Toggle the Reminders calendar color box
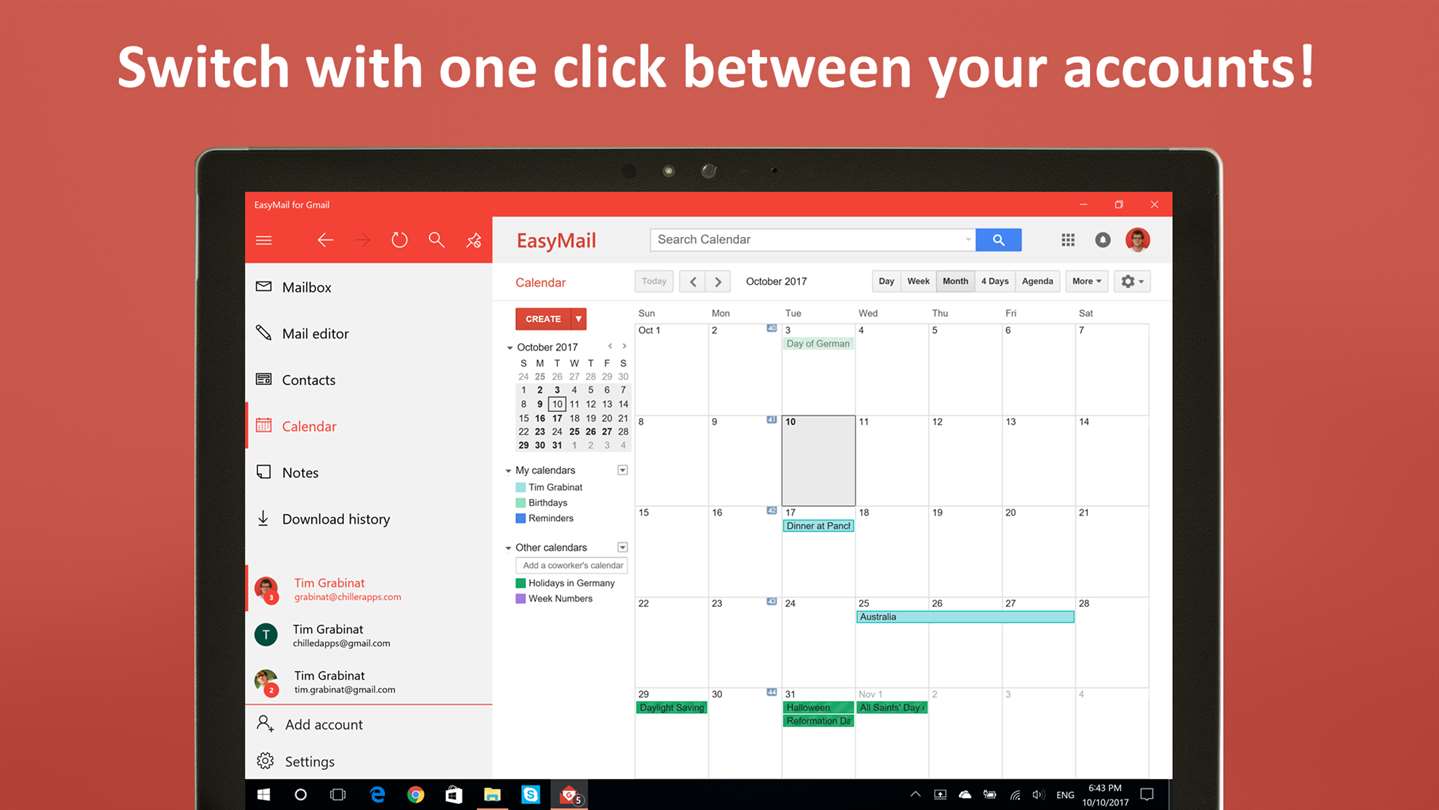 pos(520,518)
